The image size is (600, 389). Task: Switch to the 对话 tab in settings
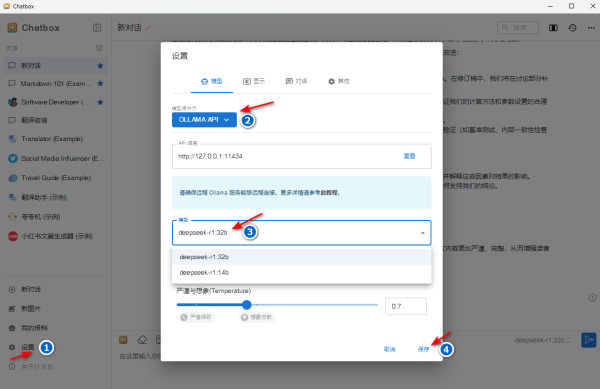[x=296, y=81]
